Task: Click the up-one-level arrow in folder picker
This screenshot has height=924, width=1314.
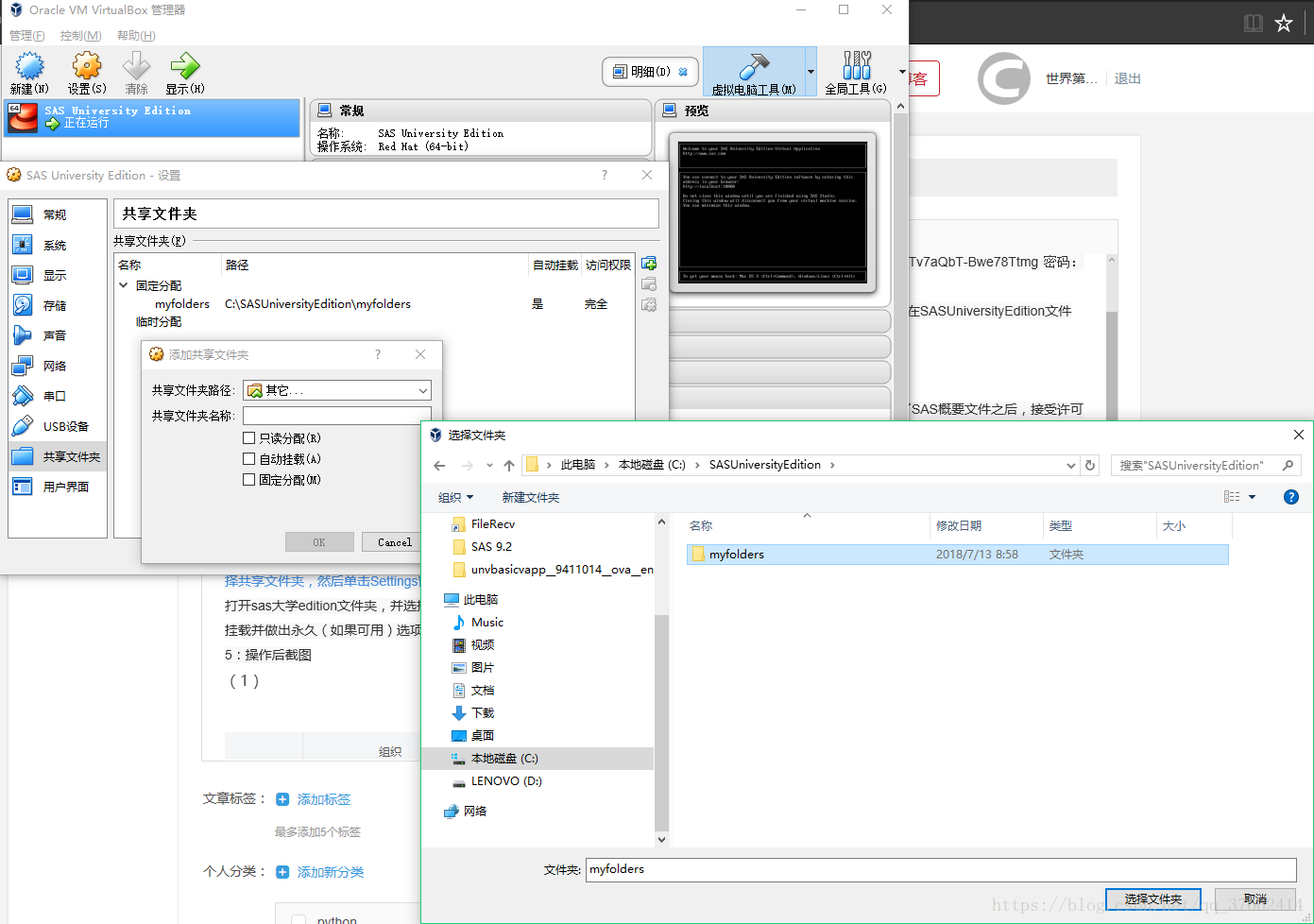Action: tap(509, 465)
